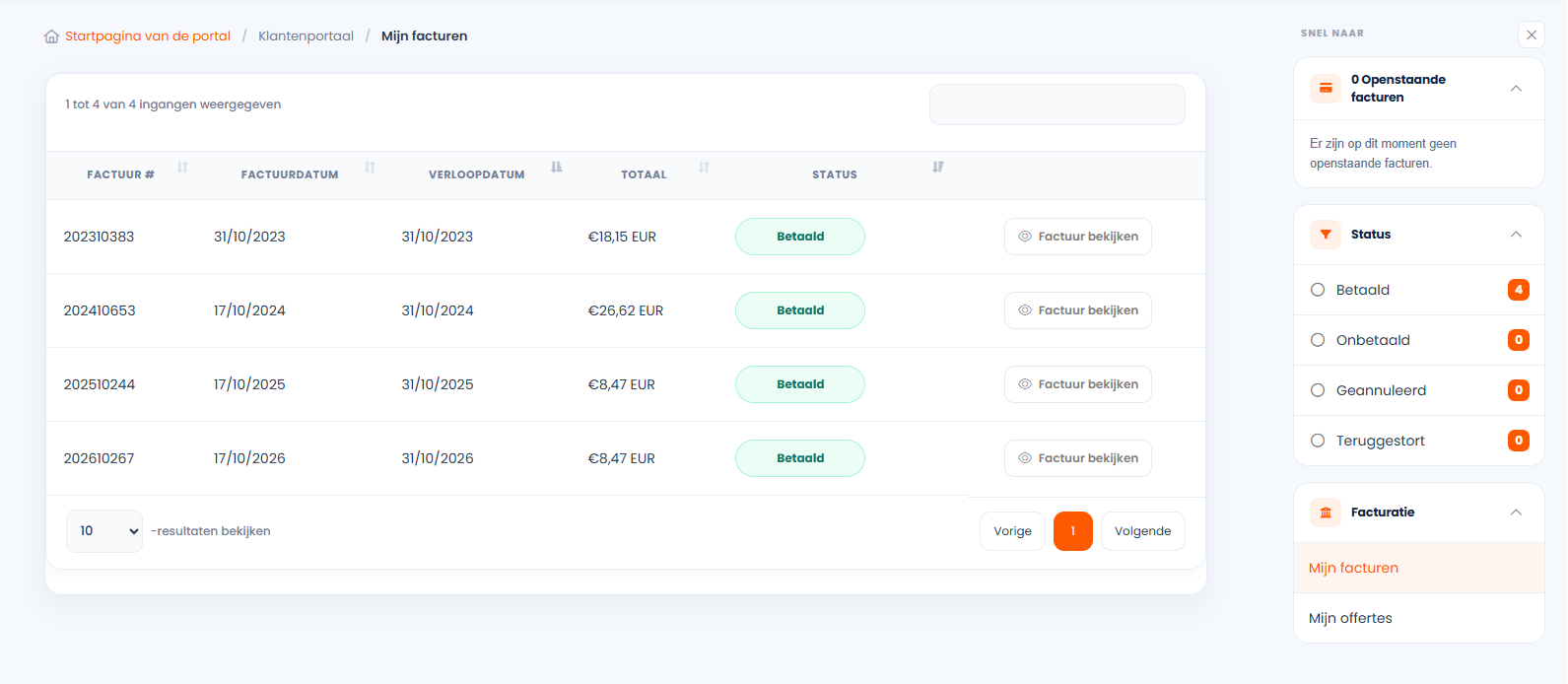Viewport: 1568px width, 684px height.
Task: Focus the invoice search field
Action: (x=1057, y=104)
